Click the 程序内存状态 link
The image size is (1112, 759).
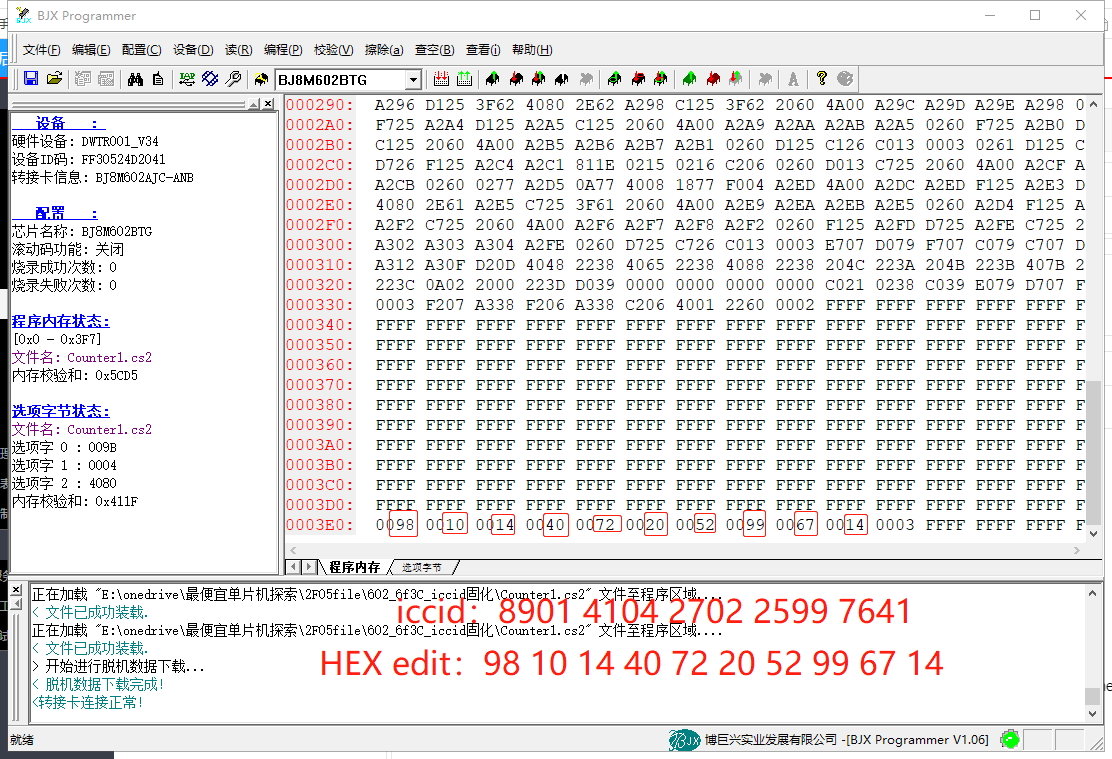tap(60, 321)
